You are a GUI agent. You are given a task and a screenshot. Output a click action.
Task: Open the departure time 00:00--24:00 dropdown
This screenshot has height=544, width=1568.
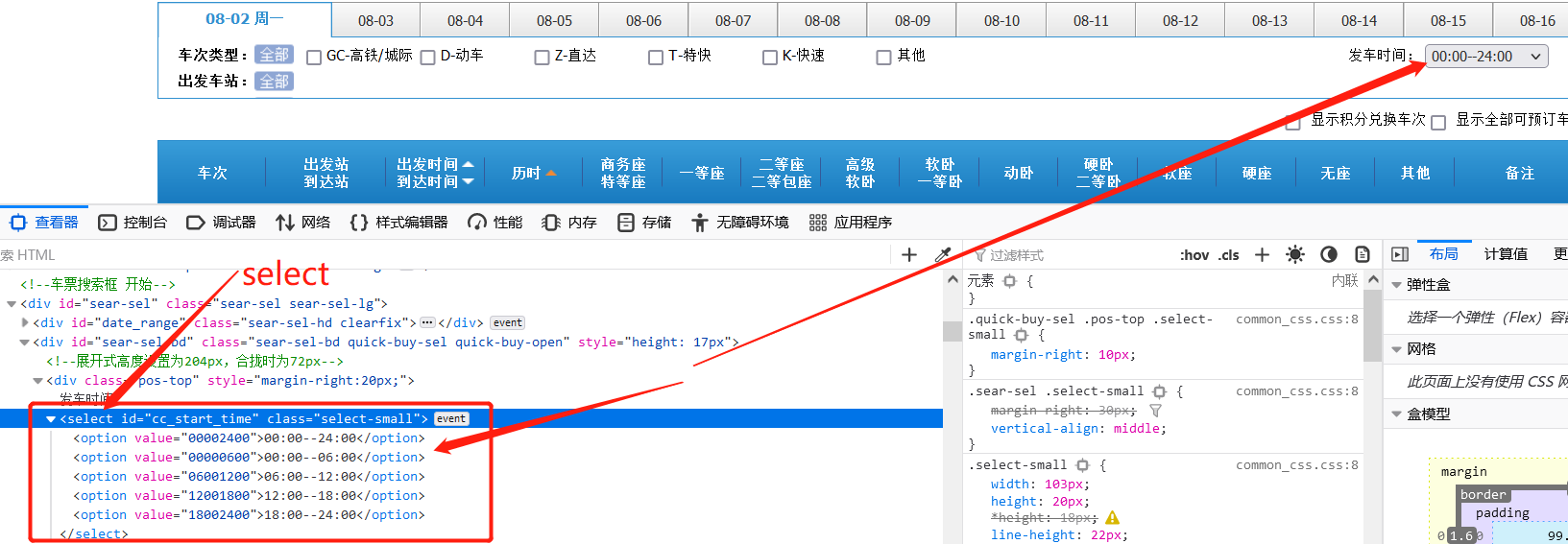tap(1486, 57)
